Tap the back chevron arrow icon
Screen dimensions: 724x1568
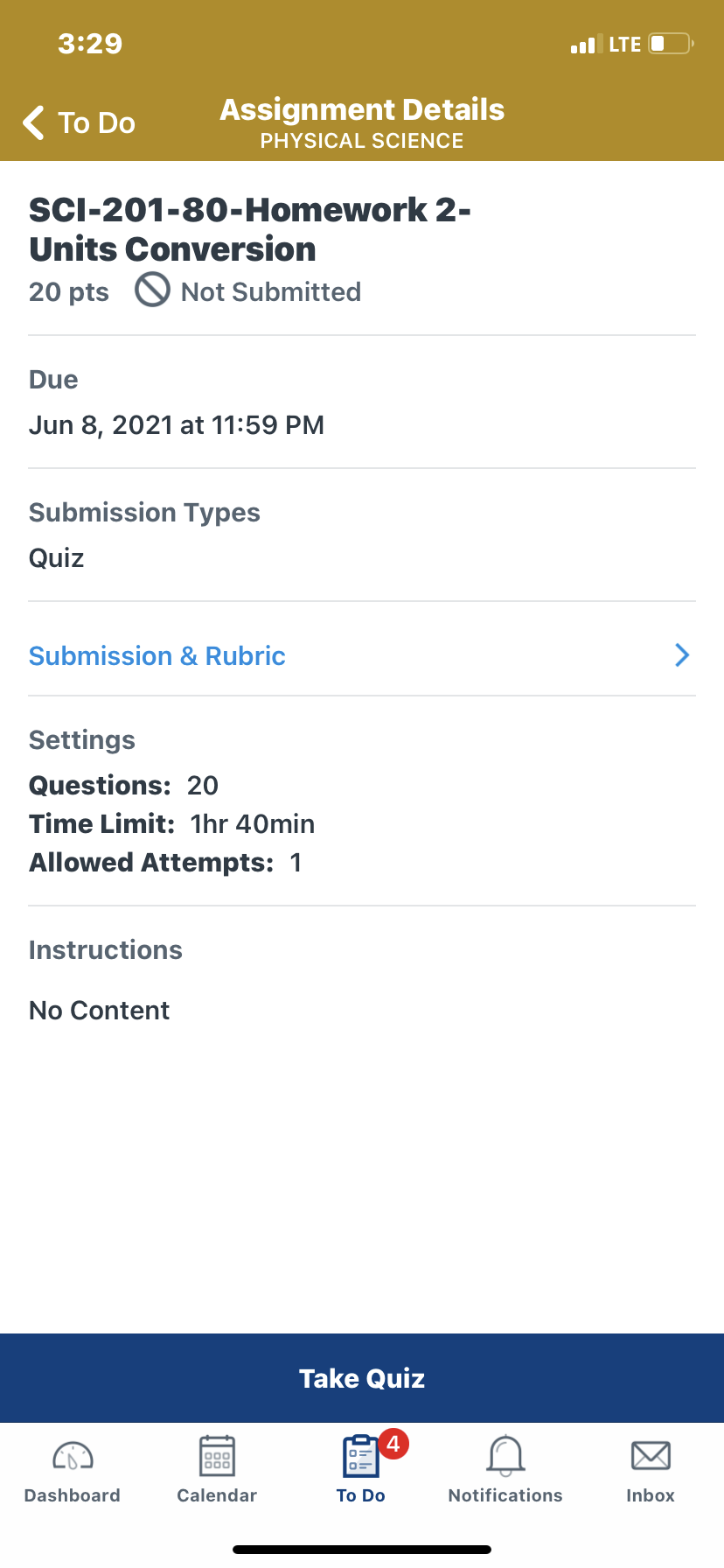(34, 122)
